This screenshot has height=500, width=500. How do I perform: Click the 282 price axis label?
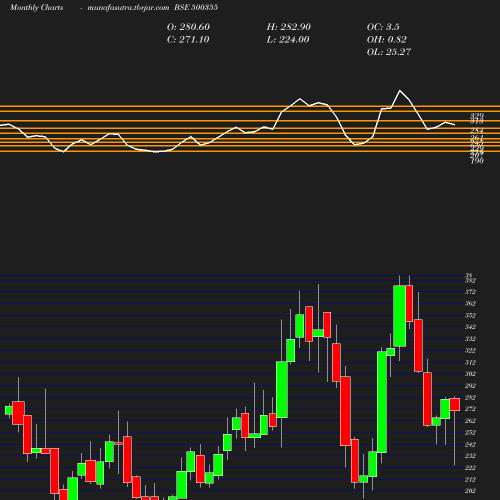coord(470,398)
